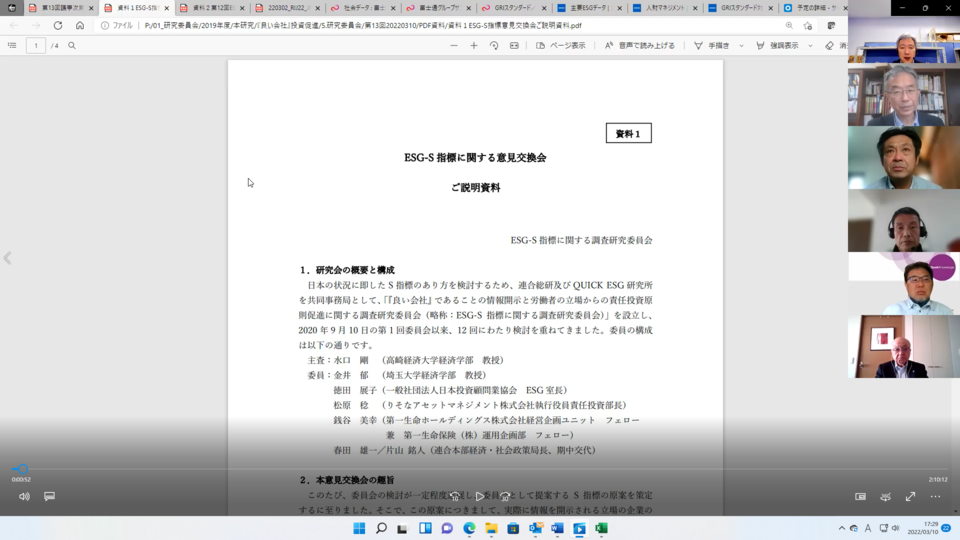Open Microsoft Edge from the taskbar
The image size is (960, 540).
click(x=469, y=528)
